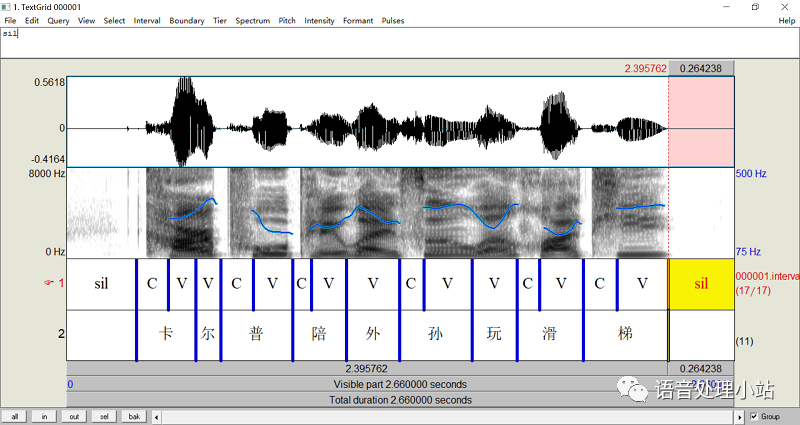Click the Praat window icon in title bar

[6, 7]
